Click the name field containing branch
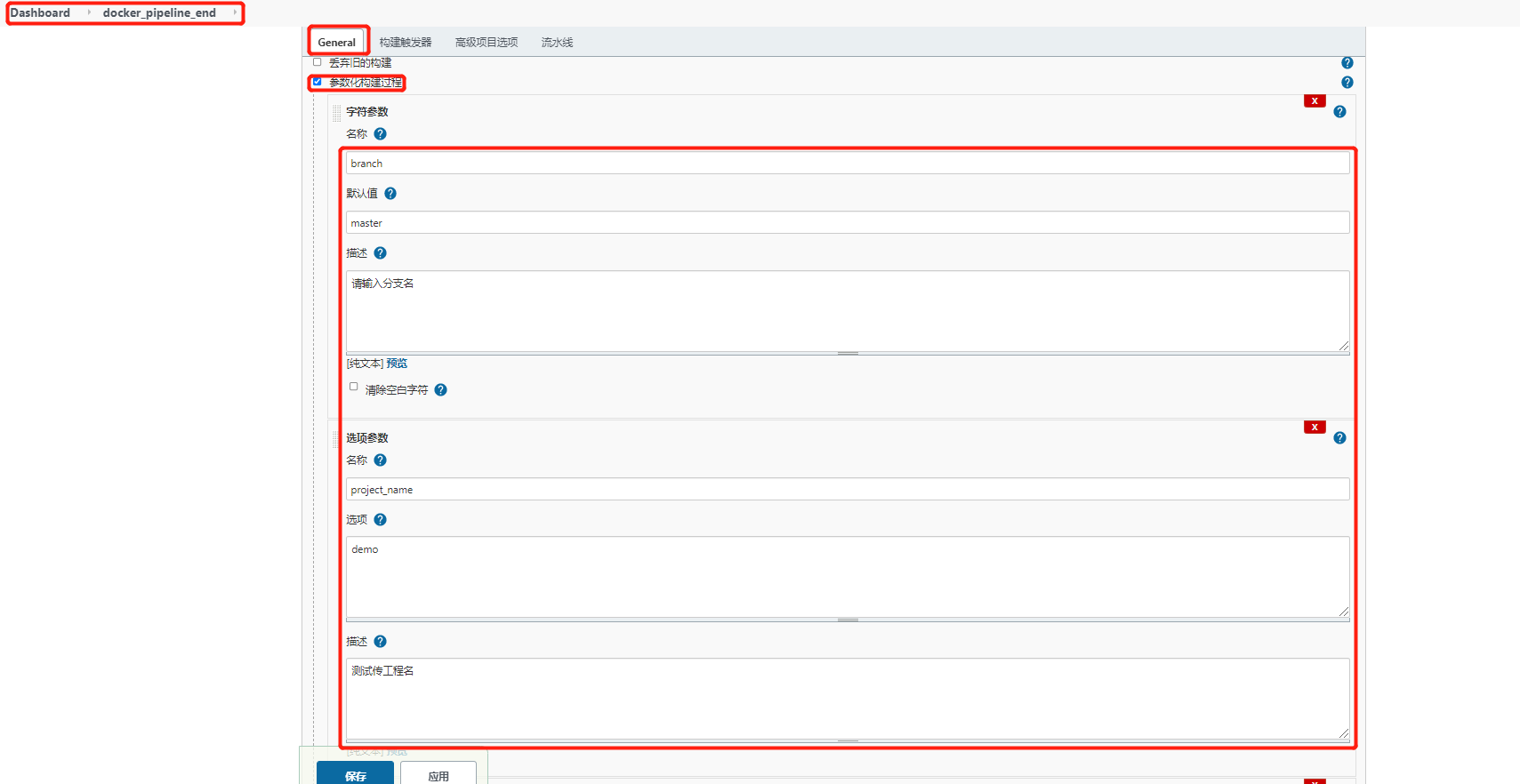Screen dimensions: 1520x784 pos(848,164)
